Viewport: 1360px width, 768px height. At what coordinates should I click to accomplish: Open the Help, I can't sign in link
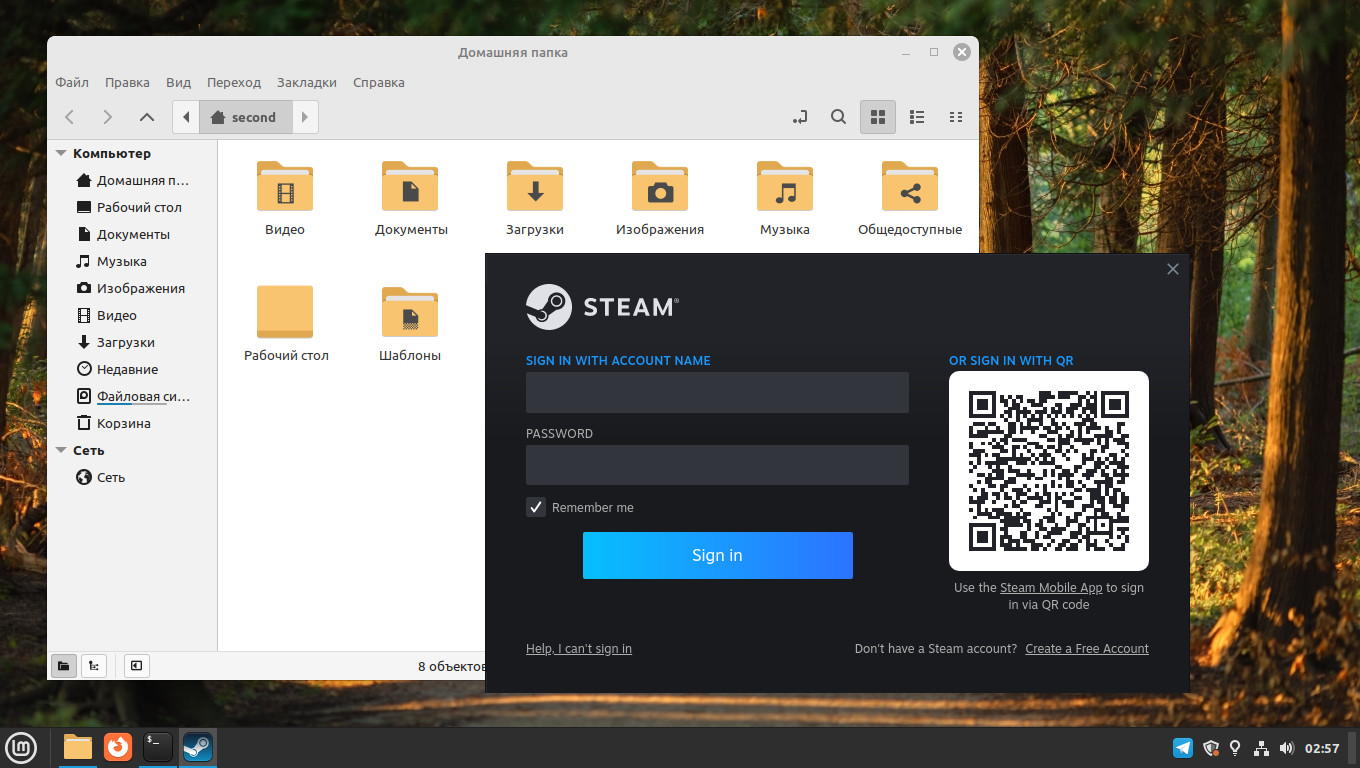click(579, 649)
